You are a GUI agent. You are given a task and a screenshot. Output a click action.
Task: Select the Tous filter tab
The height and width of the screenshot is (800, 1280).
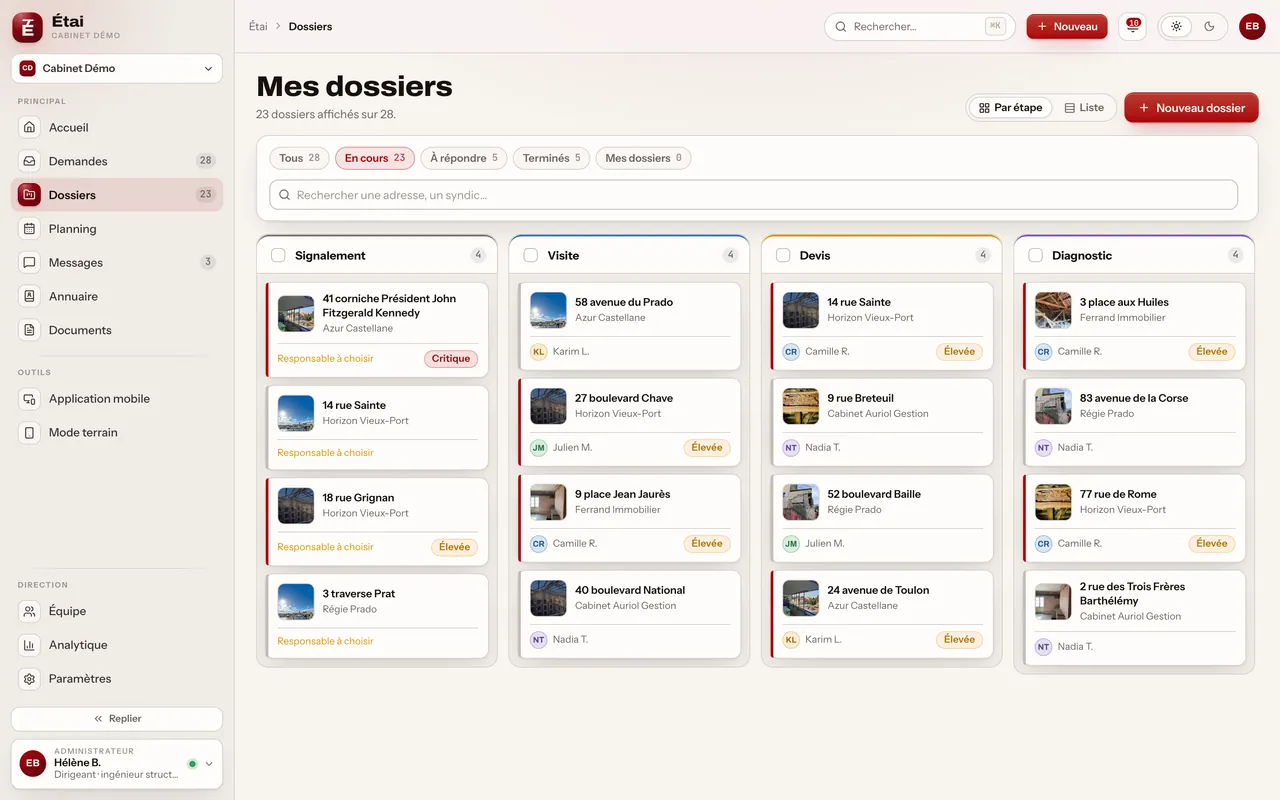[x=299, y=158]
